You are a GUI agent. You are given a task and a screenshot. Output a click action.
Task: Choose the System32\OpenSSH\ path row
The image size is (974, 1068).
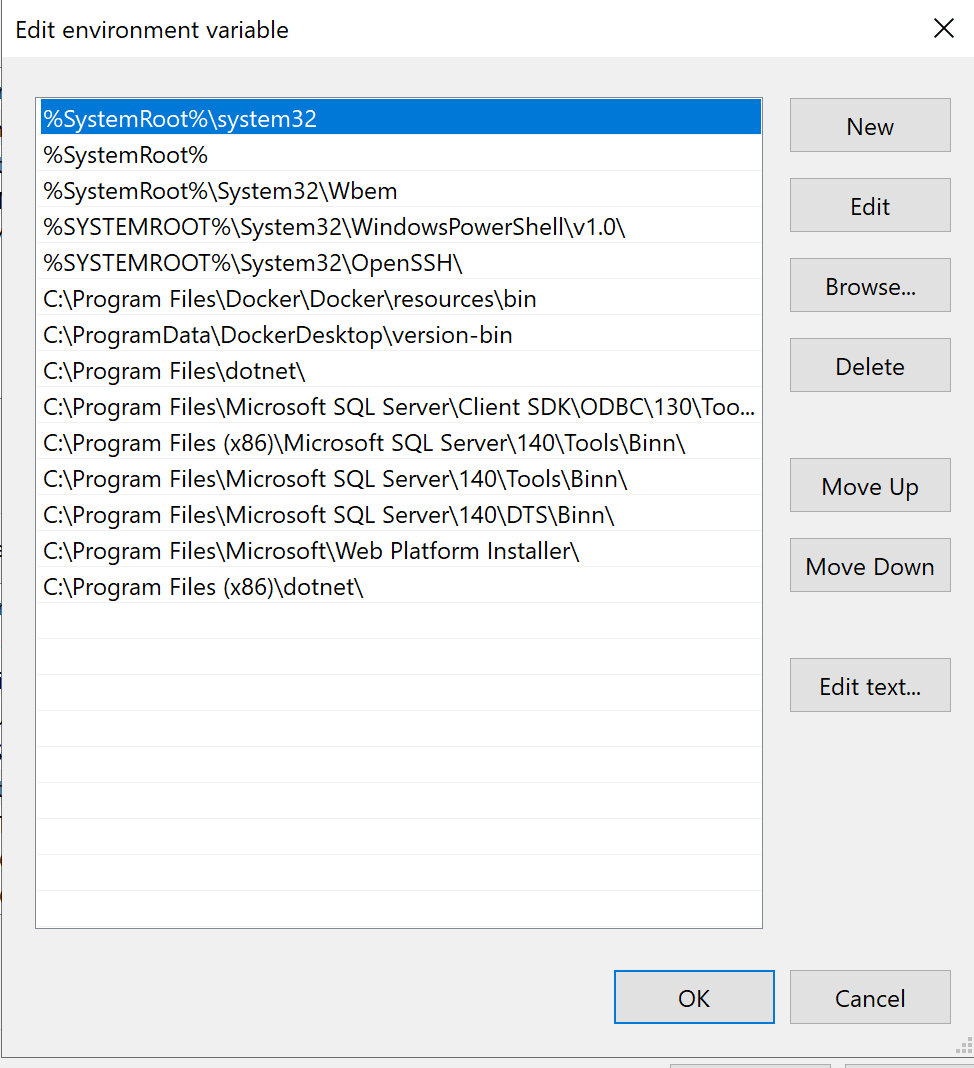[400, 262]
